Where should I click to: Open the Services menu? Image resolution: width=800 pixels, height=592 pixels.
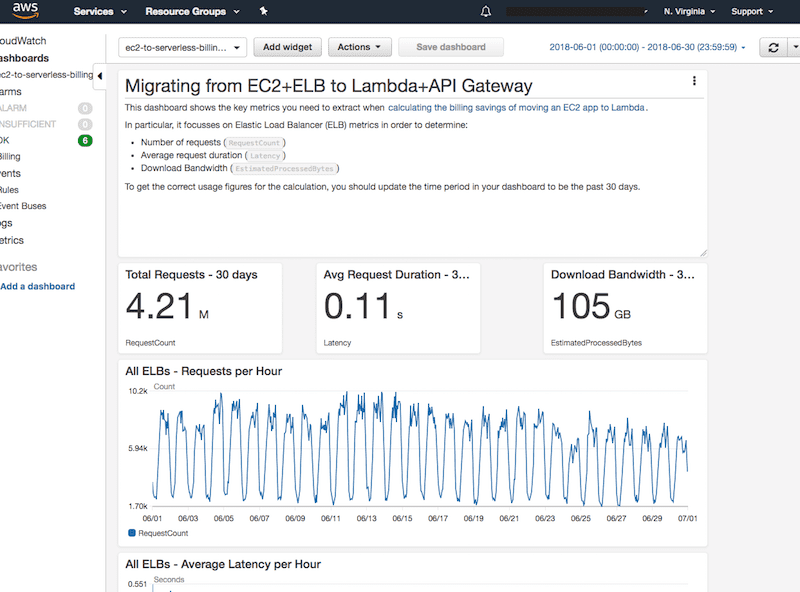(x=100, y=12)
